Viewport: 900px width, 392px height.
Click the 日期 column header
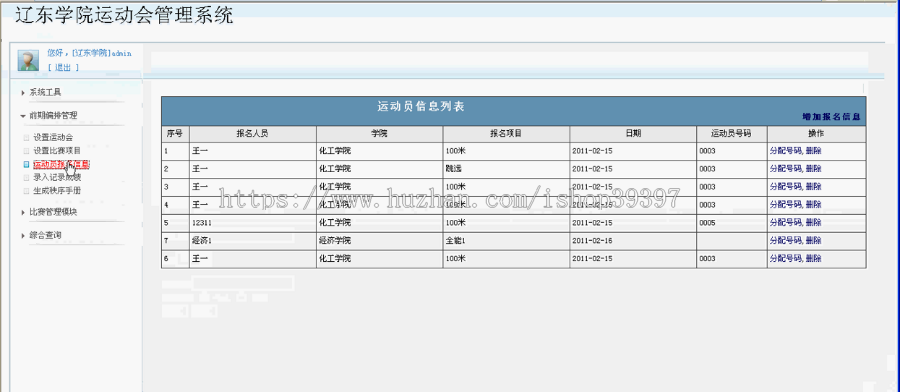point(633,134)
